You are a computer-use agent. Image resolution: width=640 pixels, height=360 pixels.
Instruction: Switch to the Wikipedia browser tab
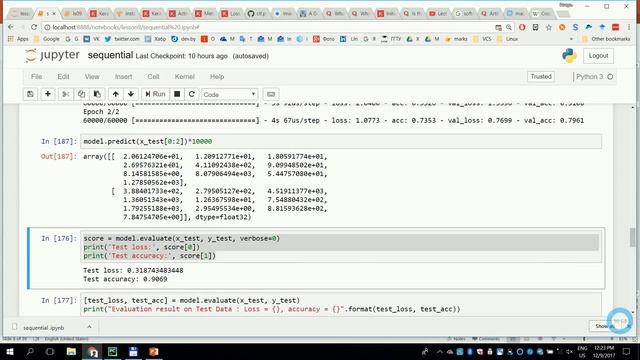tap(541, 13)
